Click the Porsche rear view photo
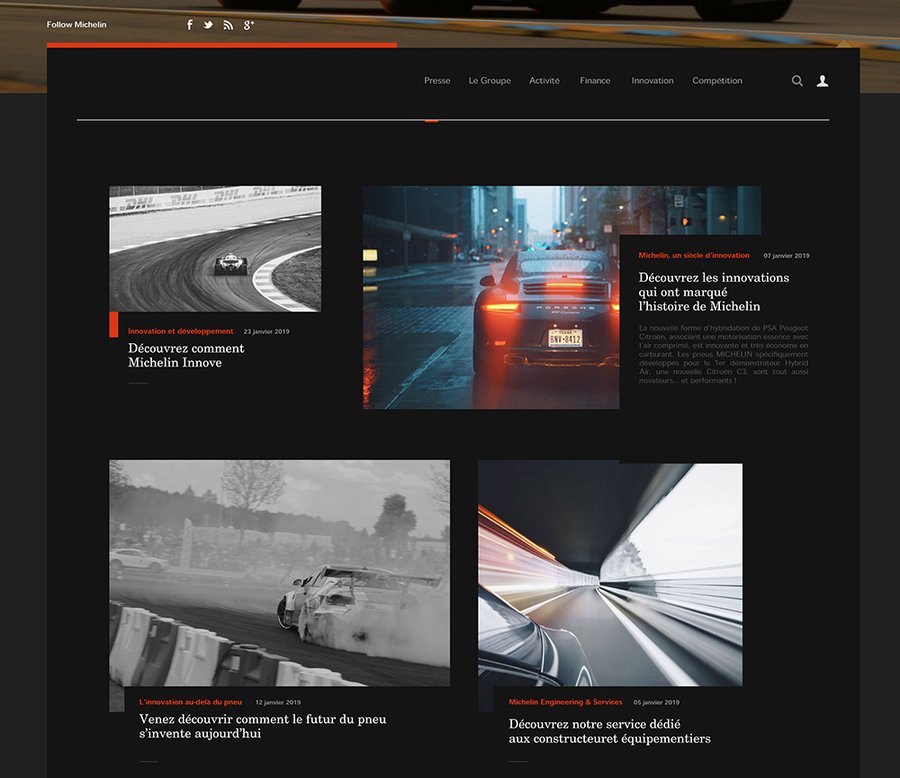The image size is (900, 778). [x=490, y=297]
